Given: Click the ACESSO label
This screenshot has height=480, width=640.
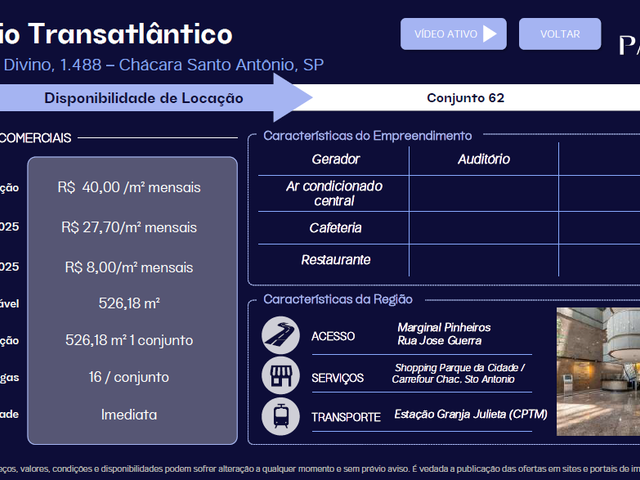Looking at the screenshot, I should pyautogui.click(x=333, y=336).
